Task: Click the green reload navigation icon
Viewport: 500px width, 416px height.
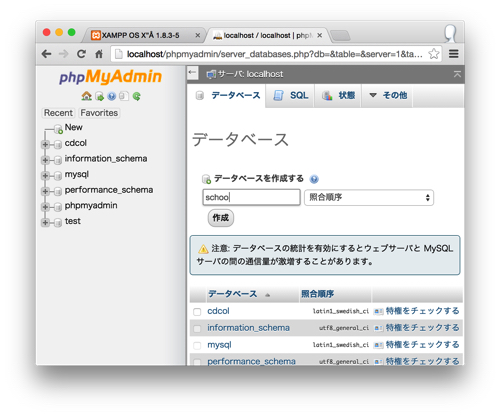Action: point(136,96)
